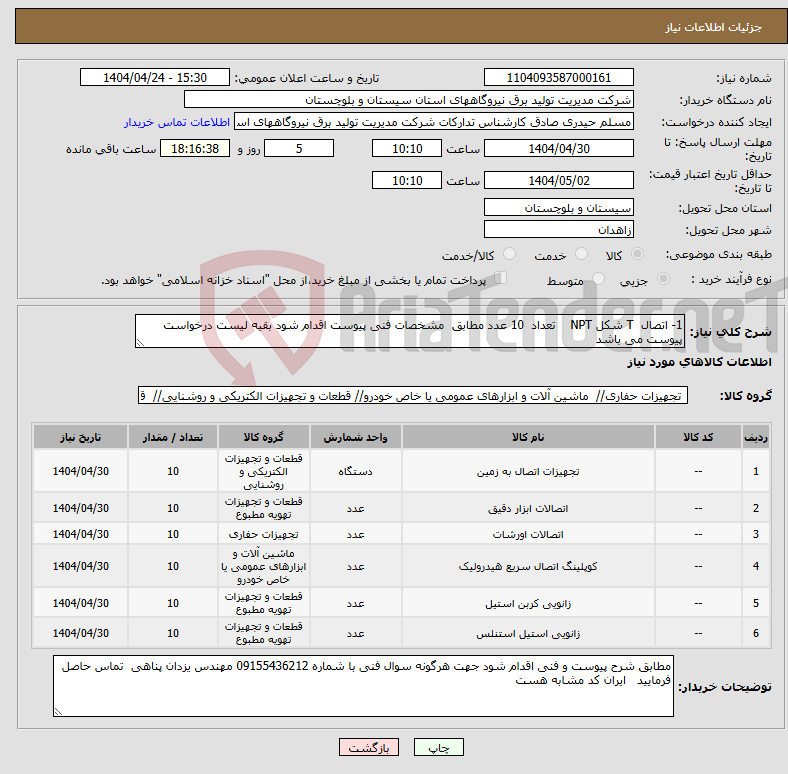Select the خدمت radio button
Viewport: 788px width, 774px height.
click(x=581, y=254)
